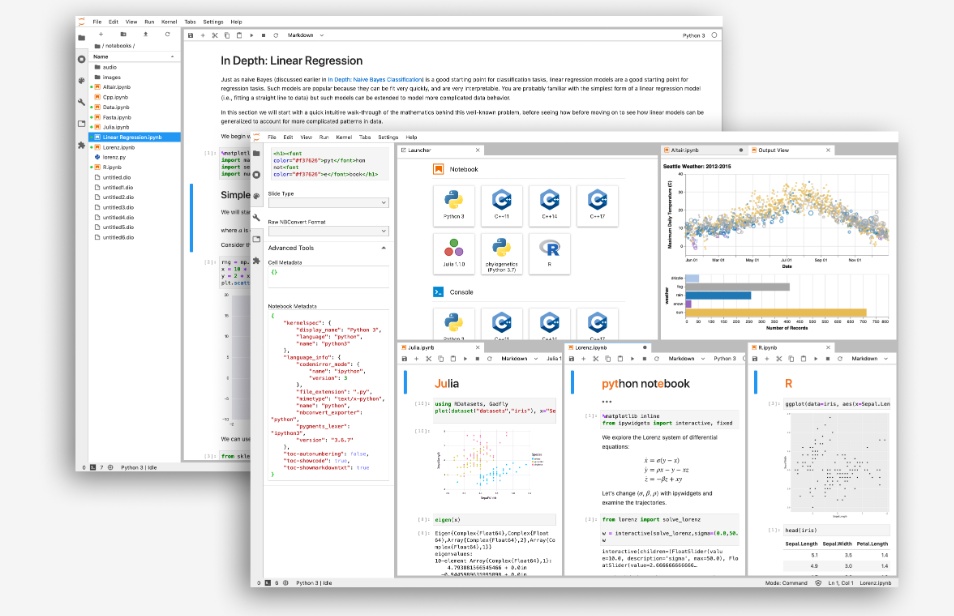Open Run menu in front window
The image size is (954, 616).
(324, 138)
